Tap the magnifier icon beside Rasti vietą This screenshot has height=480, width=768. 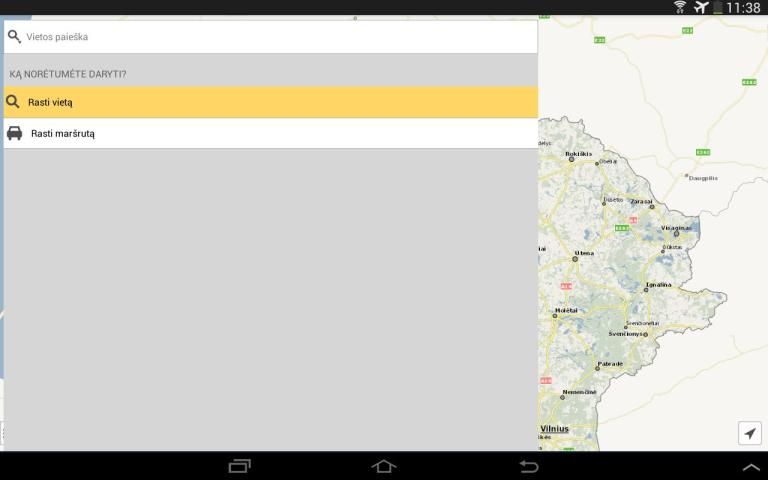(13, 101)
